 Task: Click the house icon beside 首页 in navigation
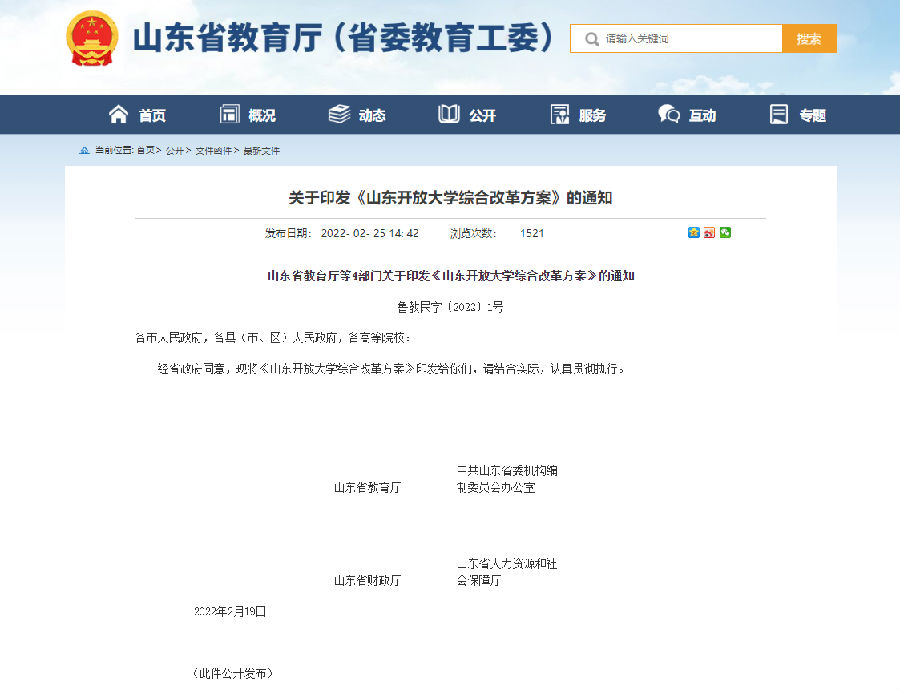119,115
